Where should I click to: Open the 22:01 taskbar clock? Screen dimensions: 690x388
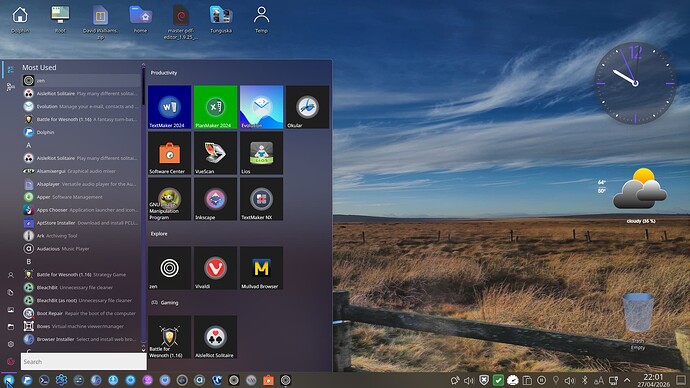[x=653, y=380]
